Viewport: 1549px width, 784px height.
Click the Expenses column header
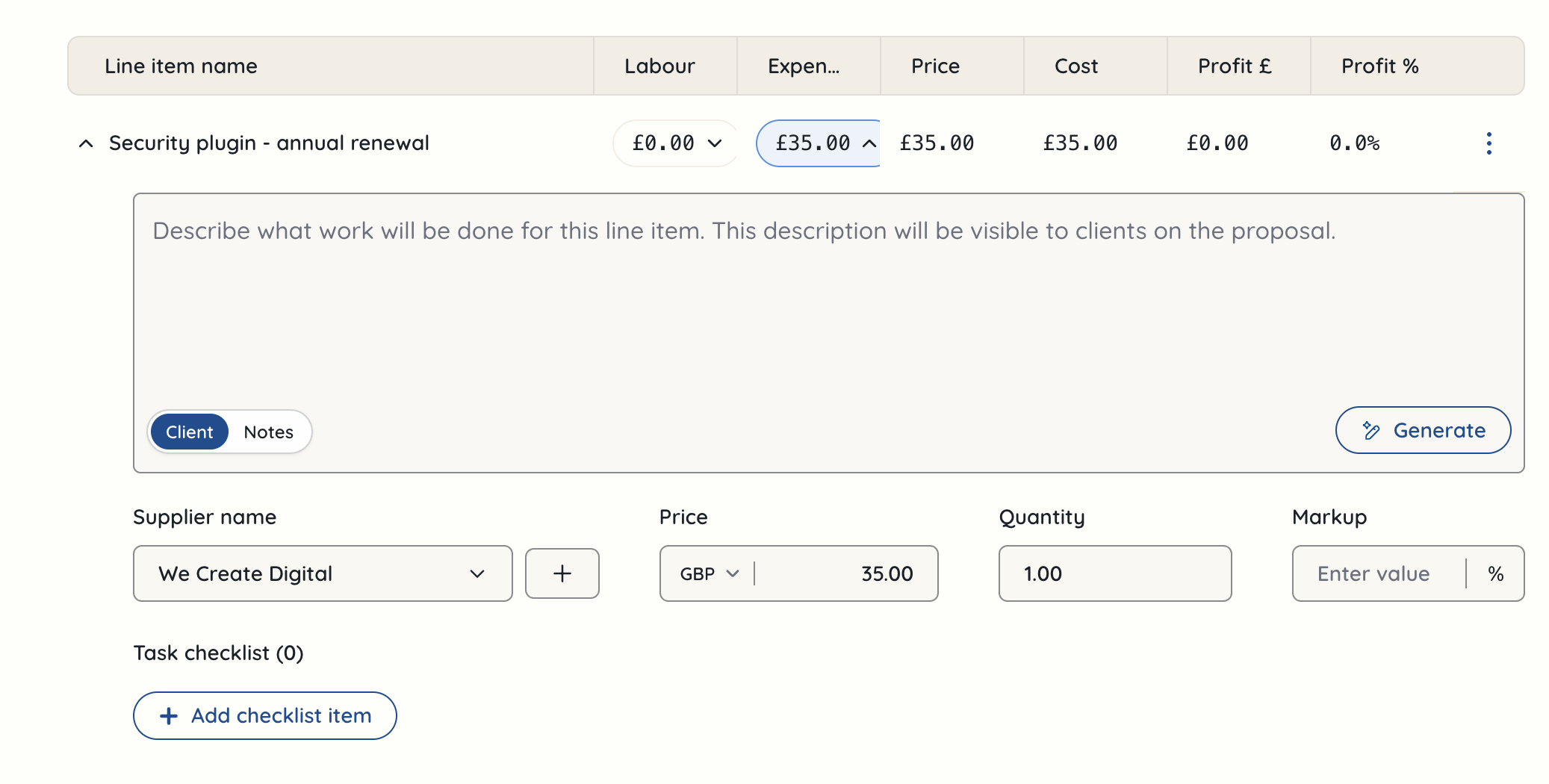coord(803,66)
